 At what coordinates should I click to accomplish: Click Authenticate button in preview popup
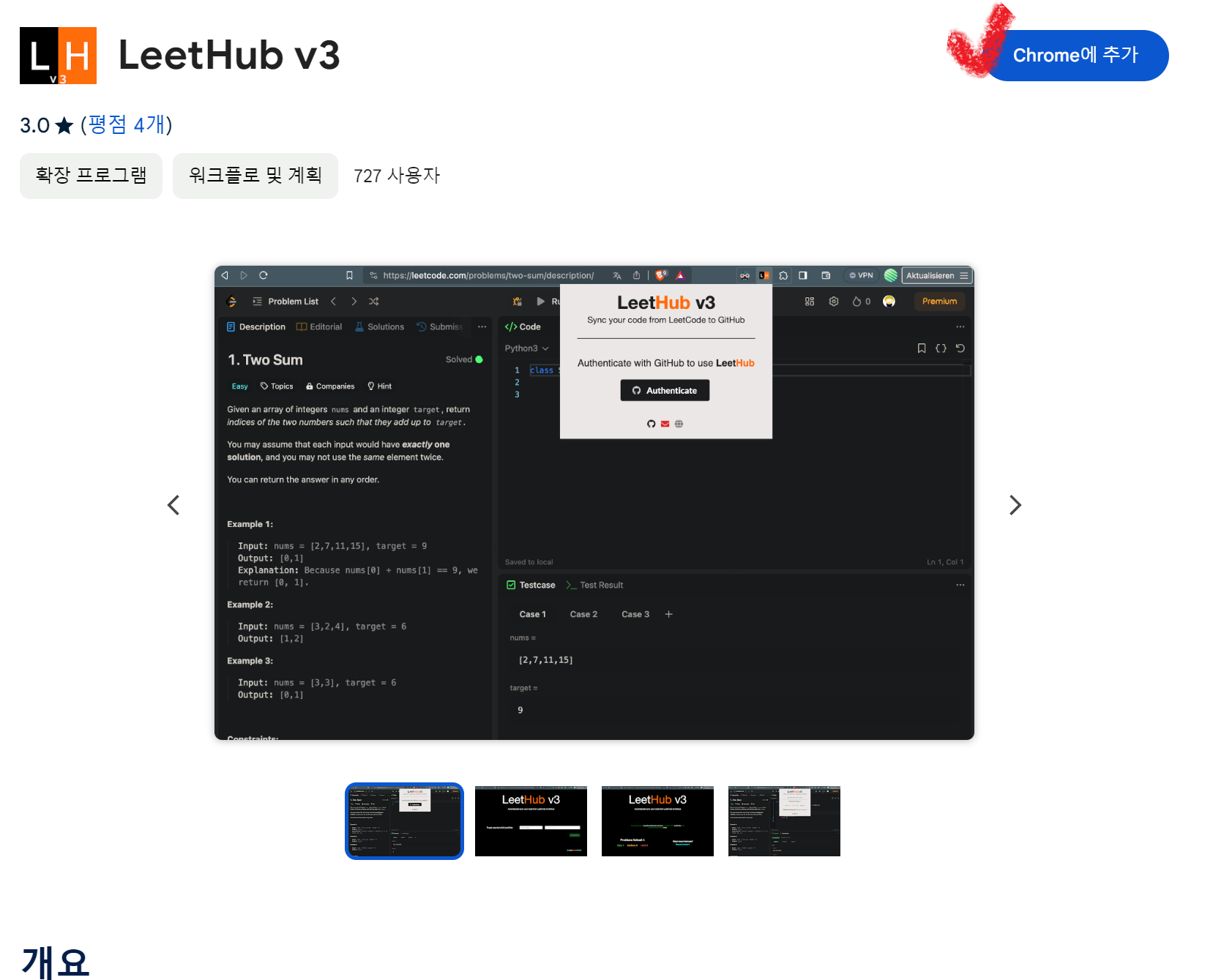(665, 390)
